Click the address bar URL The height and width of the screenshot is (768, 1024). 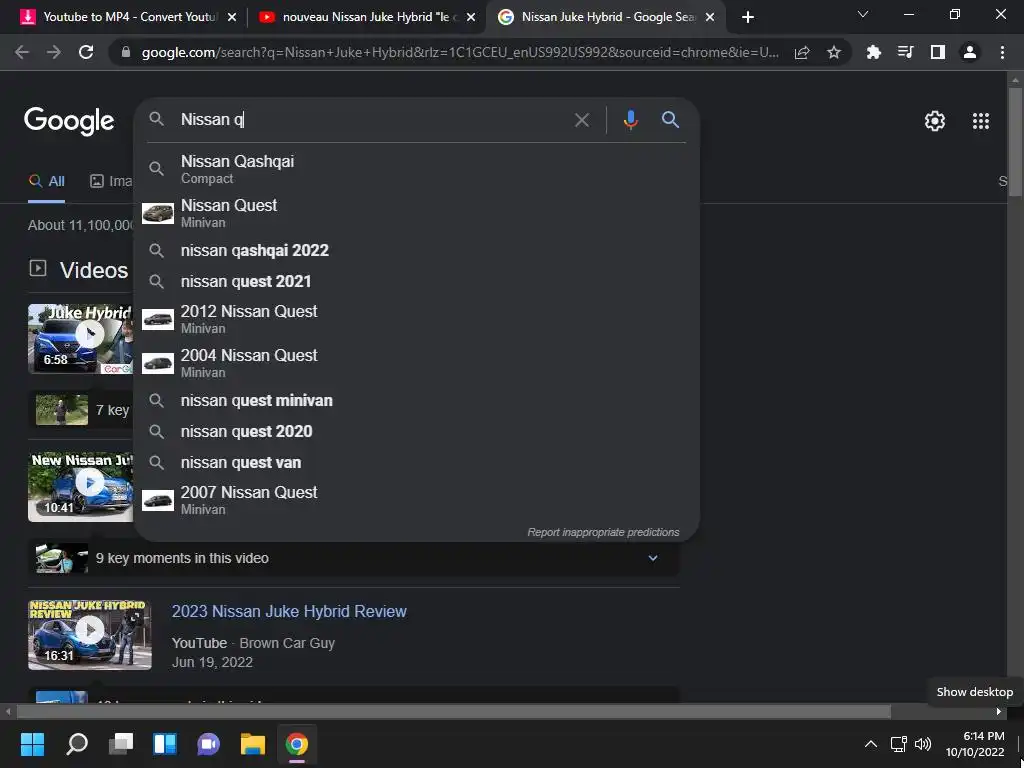tap(460, 52)
